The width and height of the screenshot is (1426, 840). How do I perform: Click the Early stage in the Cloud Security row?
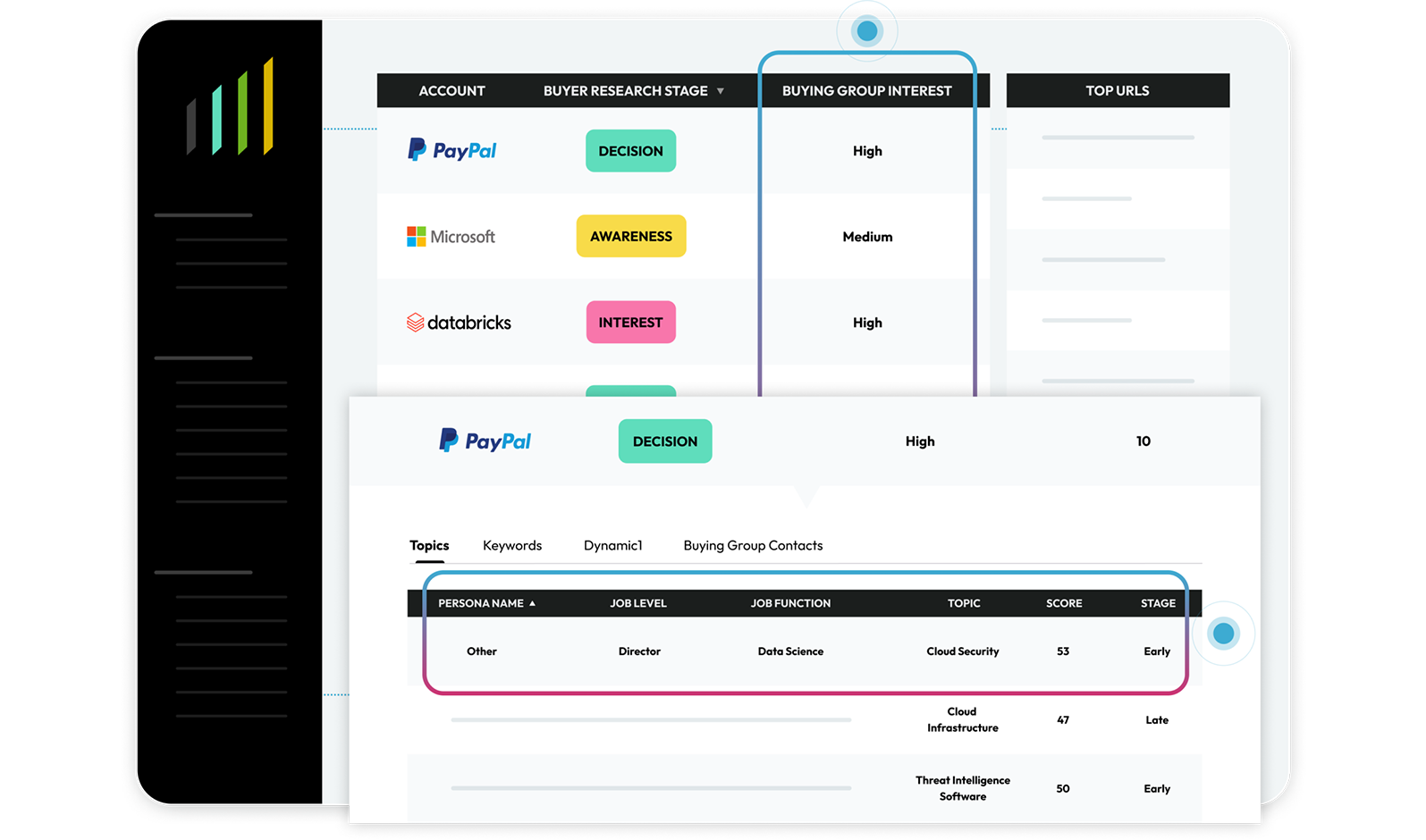[x=1157, y=651]
